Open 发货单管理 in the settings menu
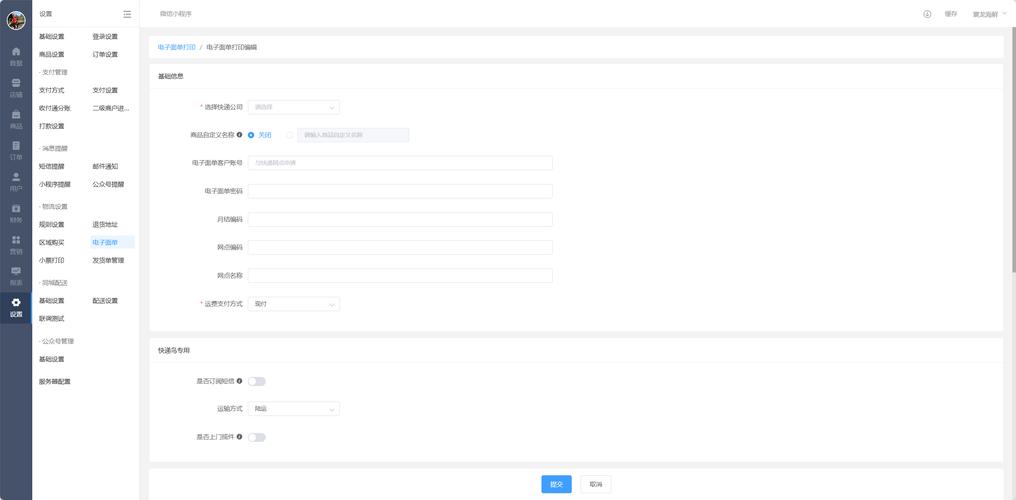Screen dimensions: 1016x500 pyautogui.click(x=108, y=260)
